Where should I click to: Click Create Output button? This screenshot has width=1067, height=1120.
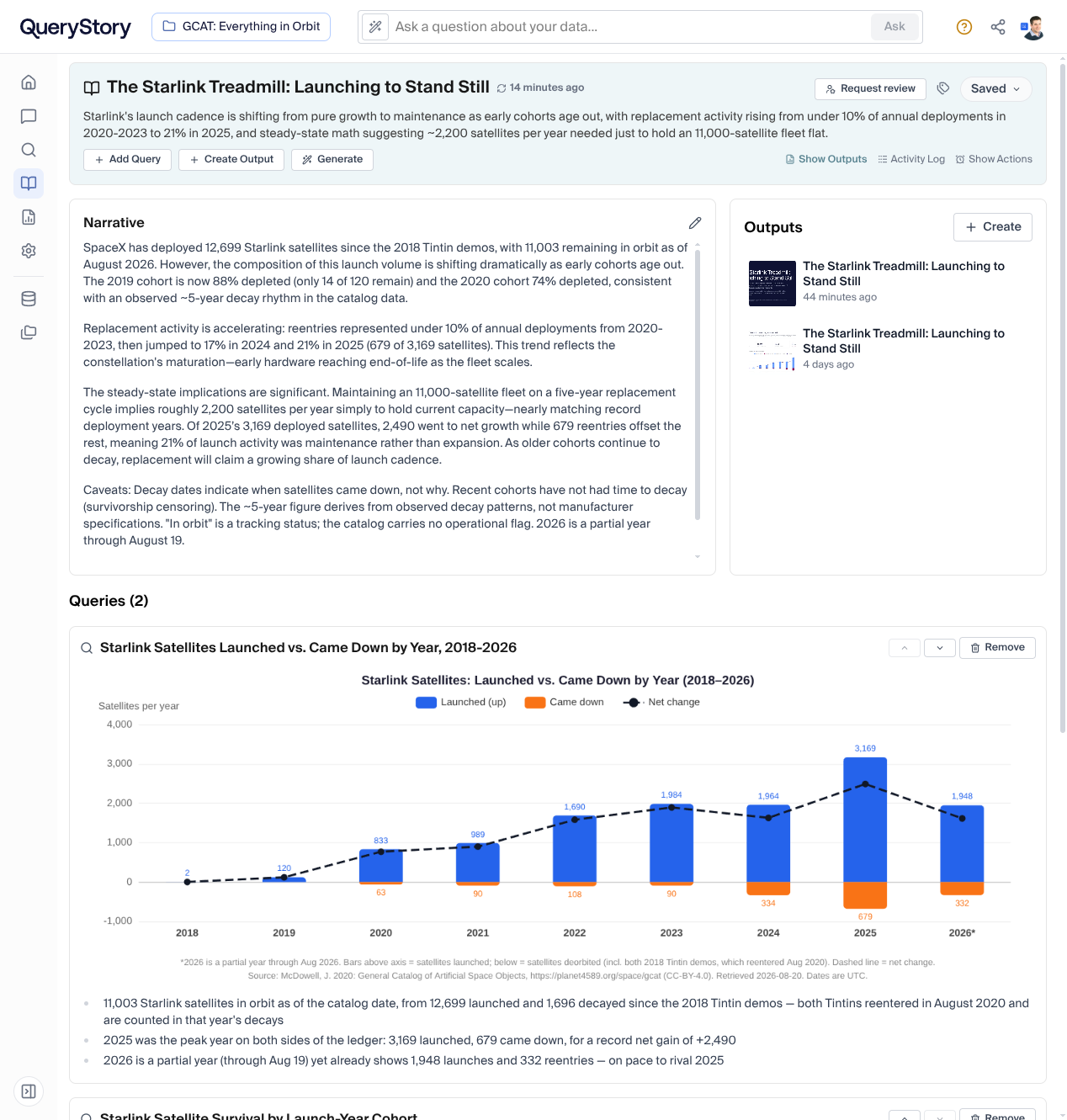coord(231,160)
